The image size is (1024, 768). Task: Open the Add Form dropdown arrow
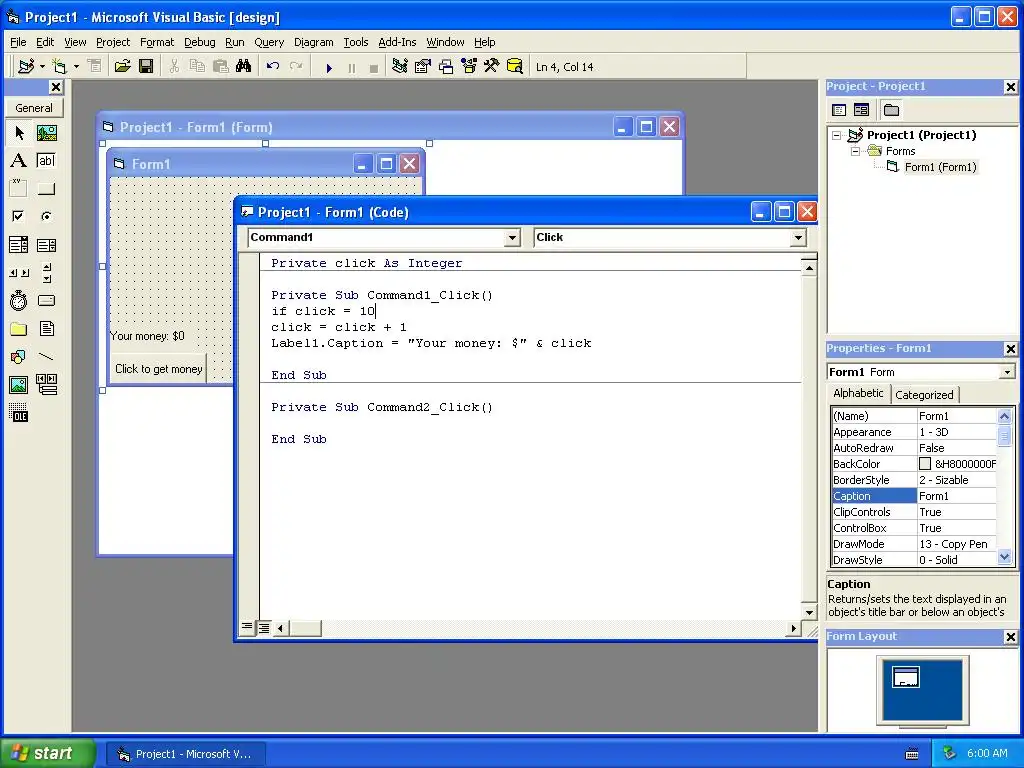pyautogui.click(x=76, y=66)
